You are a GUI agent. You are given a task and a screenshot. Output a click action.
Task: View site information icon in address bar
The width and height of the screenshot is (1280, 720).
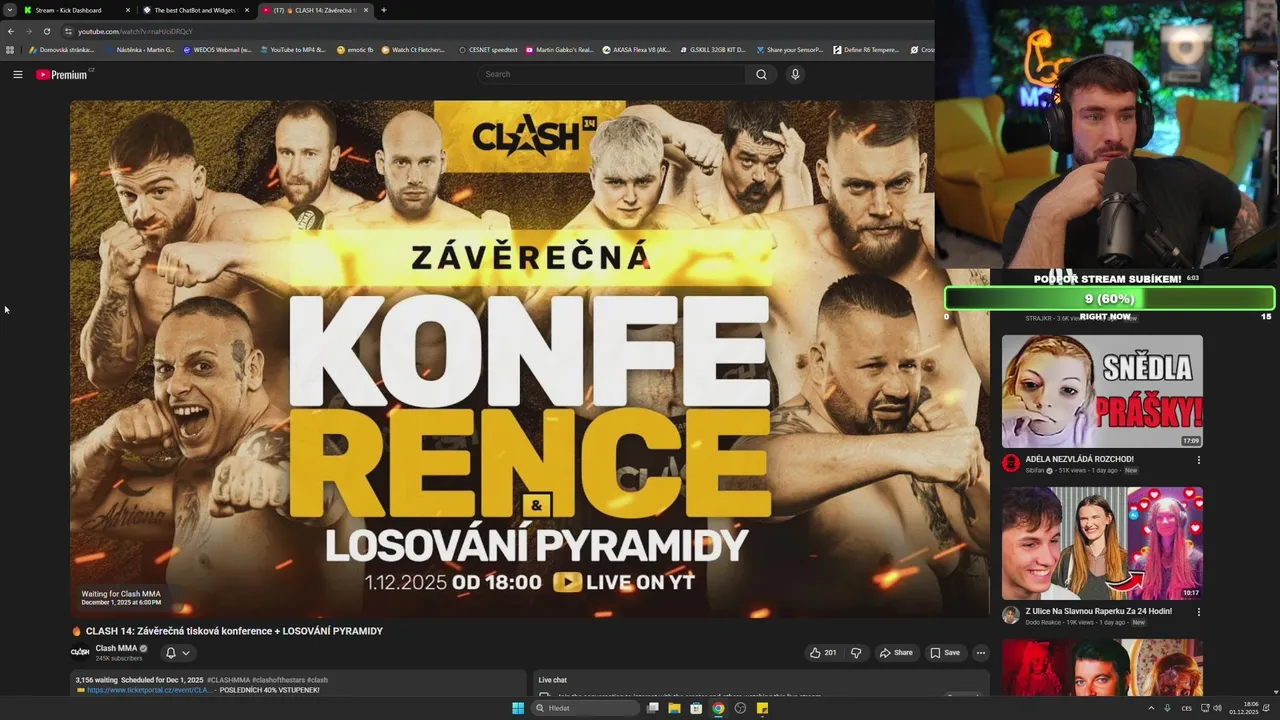[69, 31]
